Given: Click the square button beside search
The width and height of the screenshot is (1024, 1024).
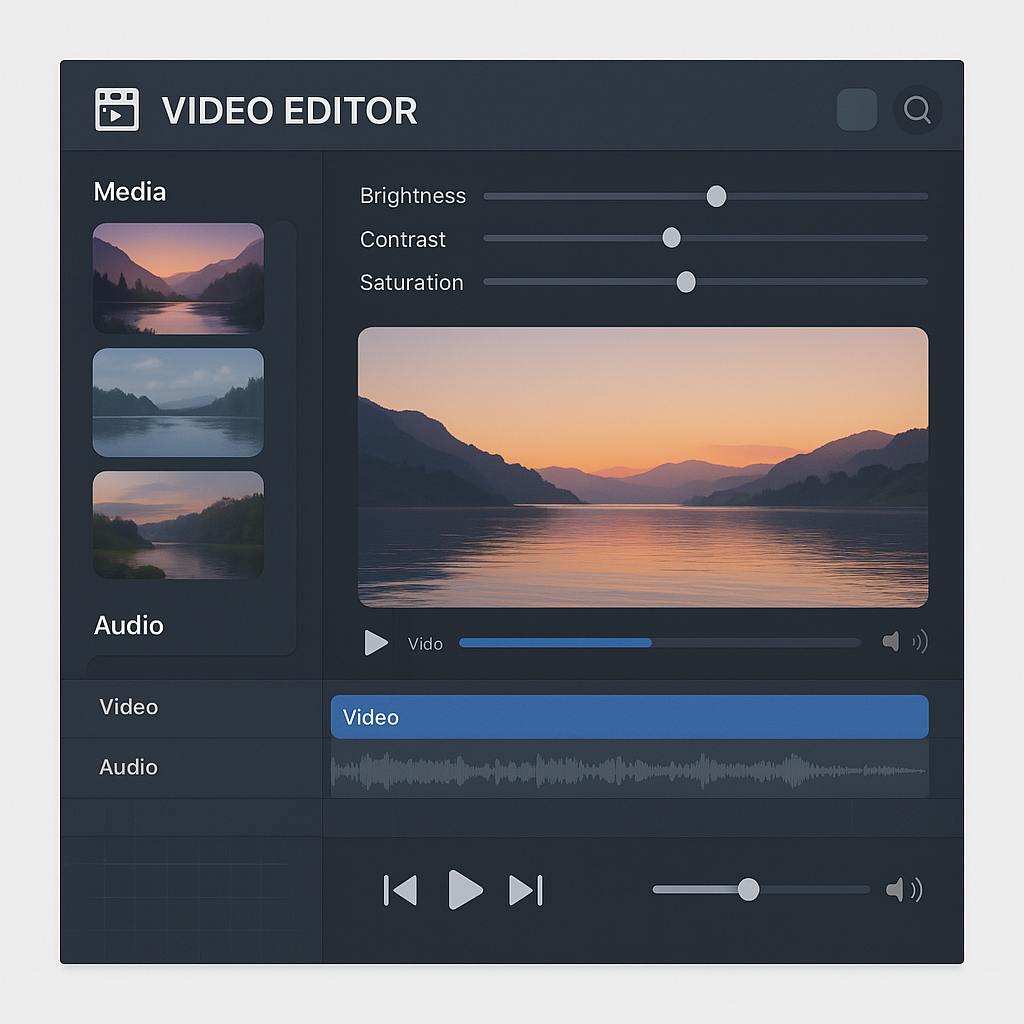Looking at the screenshot, I should 857,110.
